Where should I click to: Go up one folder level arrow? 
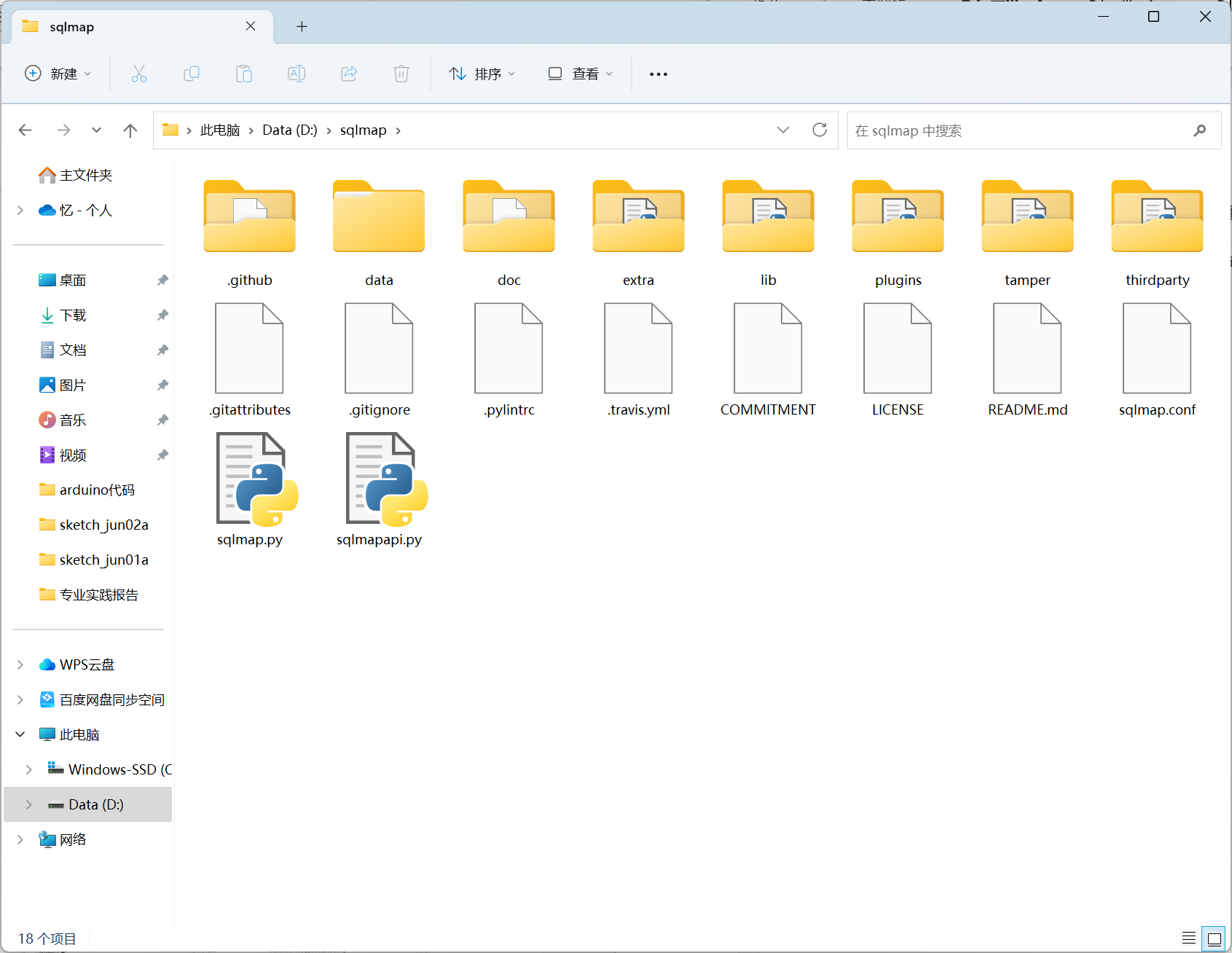(130, 130)
